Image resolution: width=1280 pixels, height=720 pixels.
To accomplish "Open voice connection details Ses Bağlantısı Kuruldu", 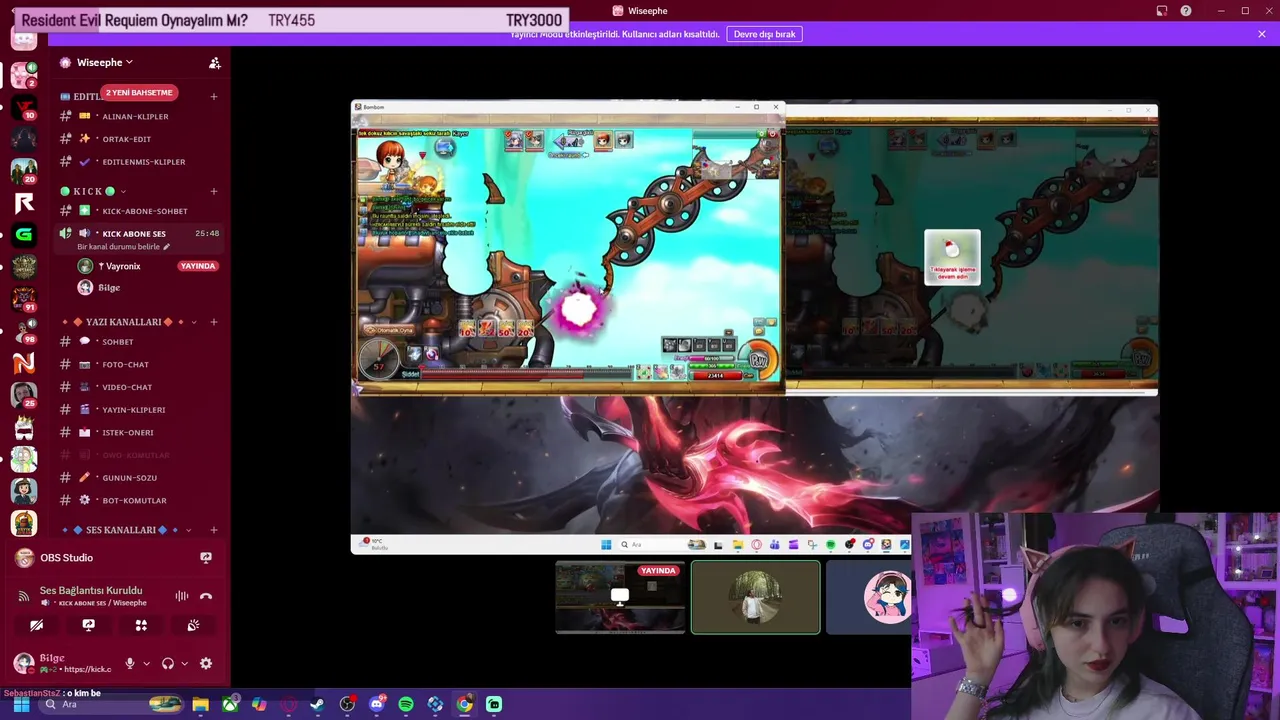I will pyautogui.click(x=91, y=590).
